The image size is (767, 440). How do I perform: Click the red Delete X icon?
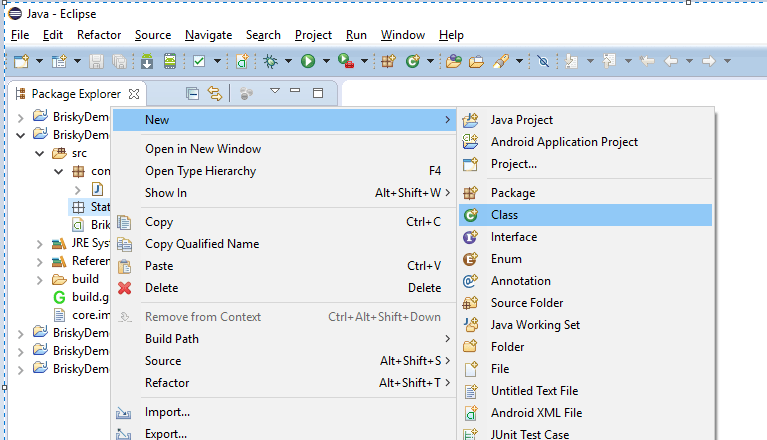(125, 288)
